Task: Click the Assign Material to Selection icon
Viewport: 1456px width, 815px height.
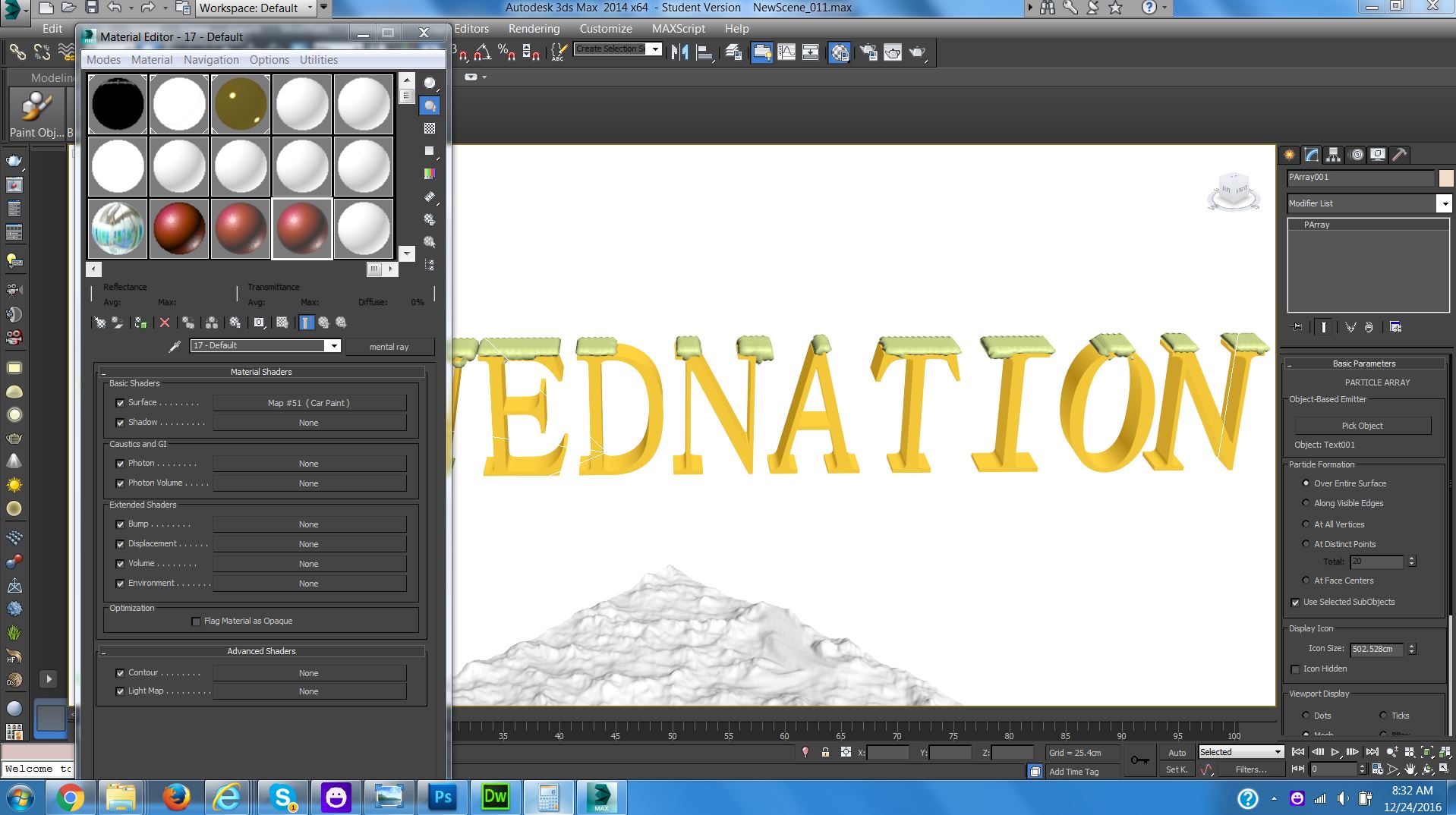Action: coord(141,323)
